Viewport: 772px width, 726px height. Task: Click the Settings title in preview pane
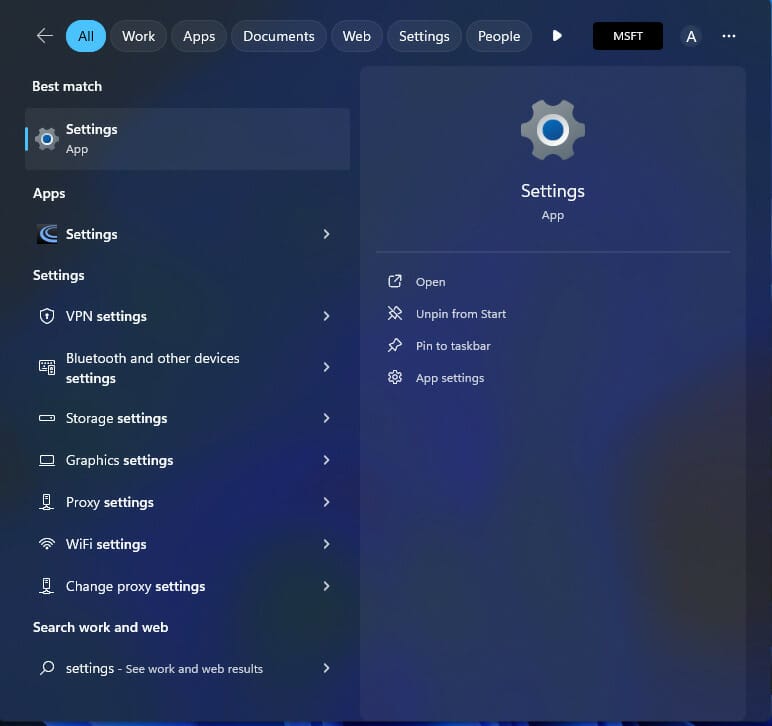click(552, 191)
